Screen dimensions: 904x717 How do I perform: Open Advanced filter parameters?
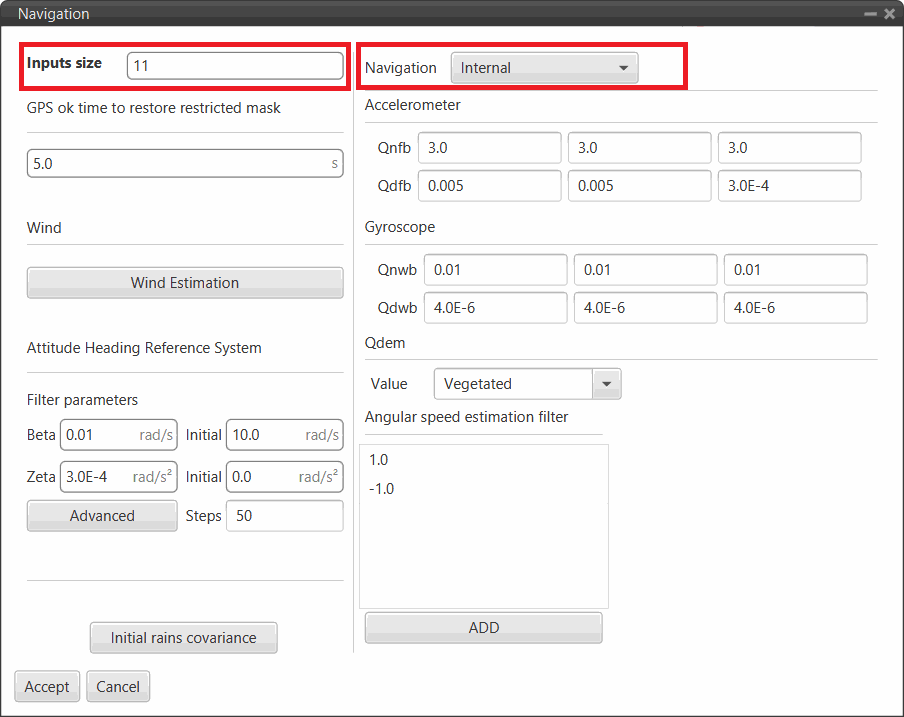102,516
